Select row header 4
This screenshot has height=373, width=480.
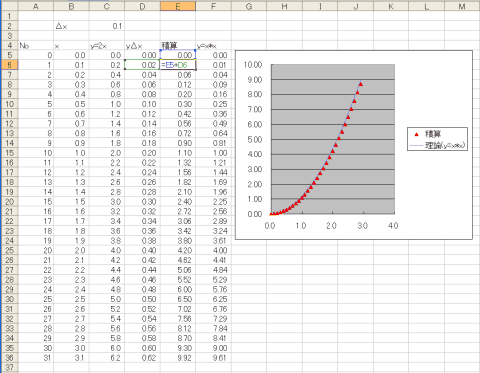9,45
